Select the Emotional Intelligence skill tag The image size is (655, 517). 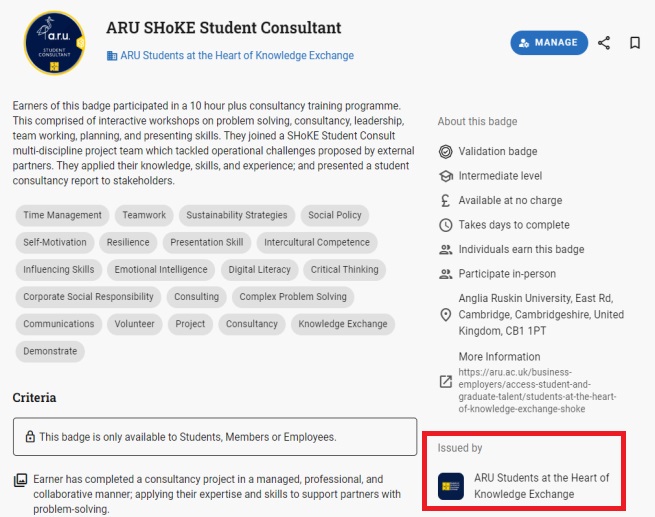(161, 270)
